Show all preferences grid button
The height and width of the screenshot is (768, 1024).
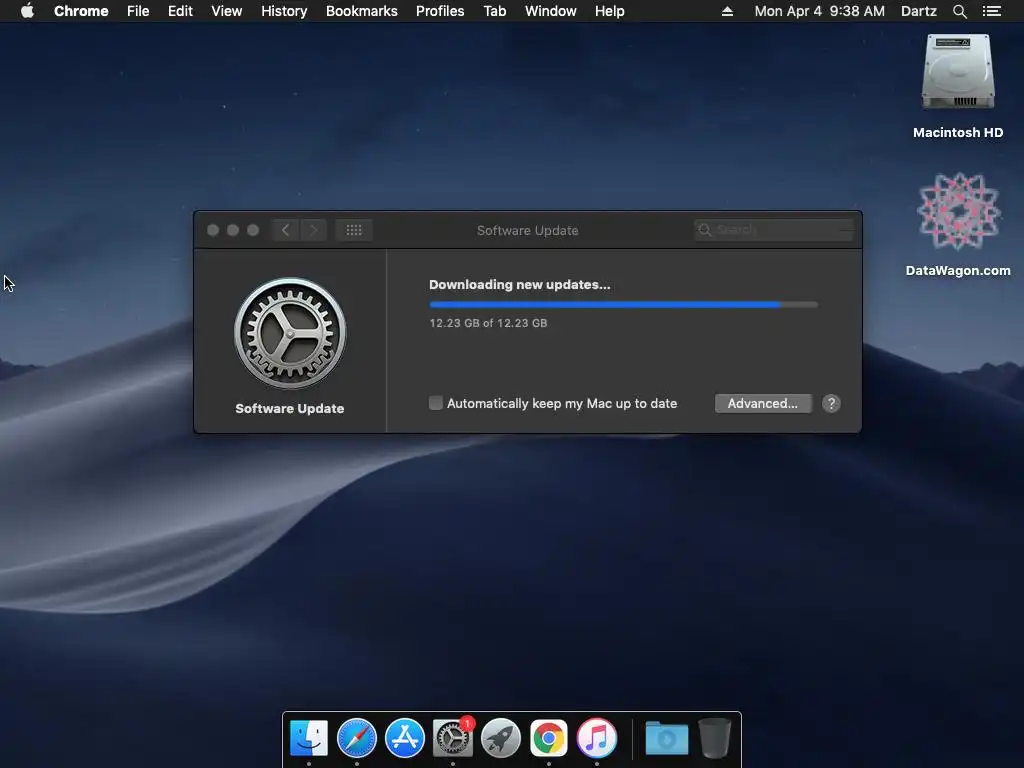coord(354,230)
